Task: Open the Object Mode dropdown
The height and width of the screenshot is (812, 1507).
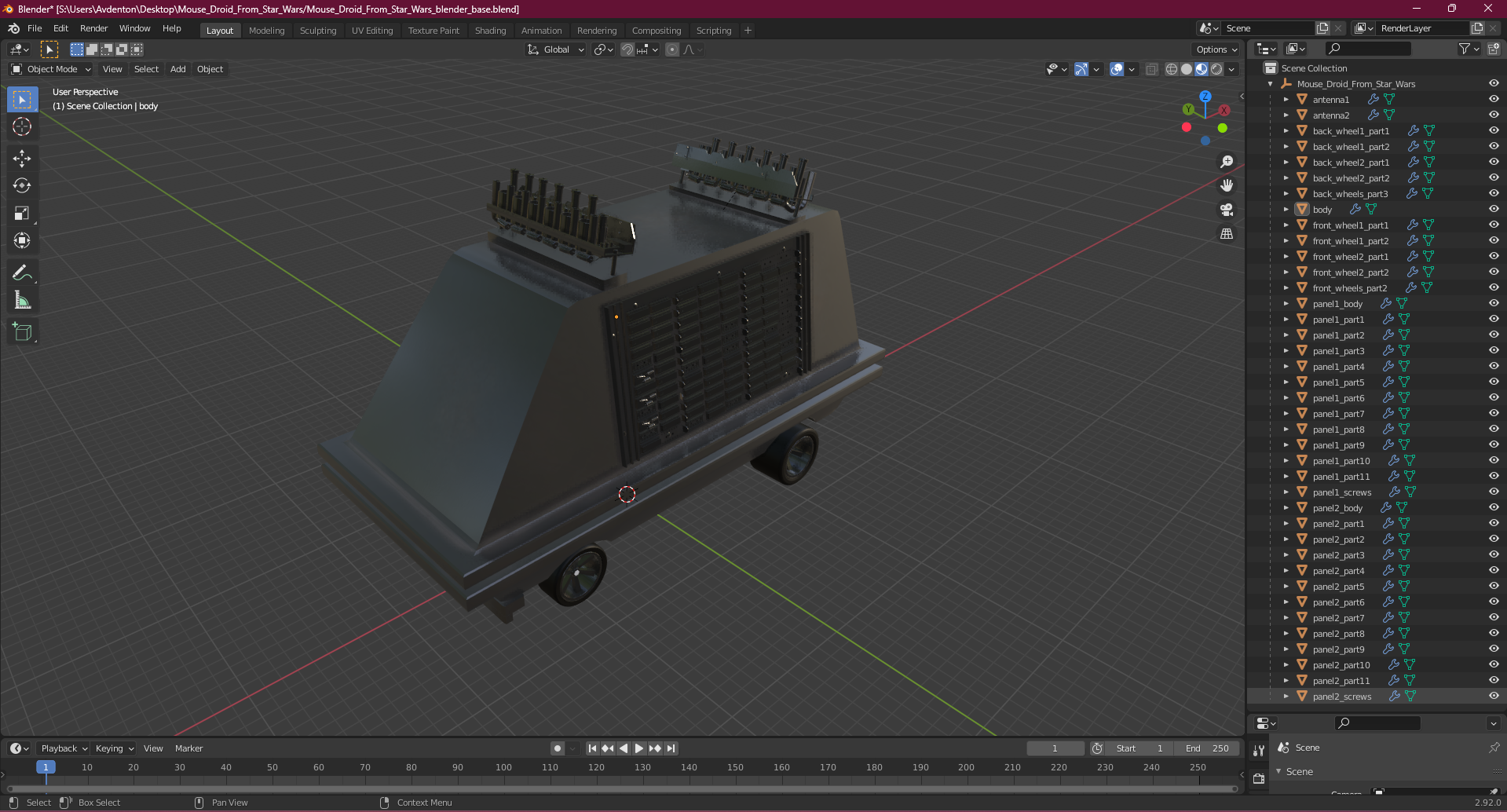Action: pos(51,69)
